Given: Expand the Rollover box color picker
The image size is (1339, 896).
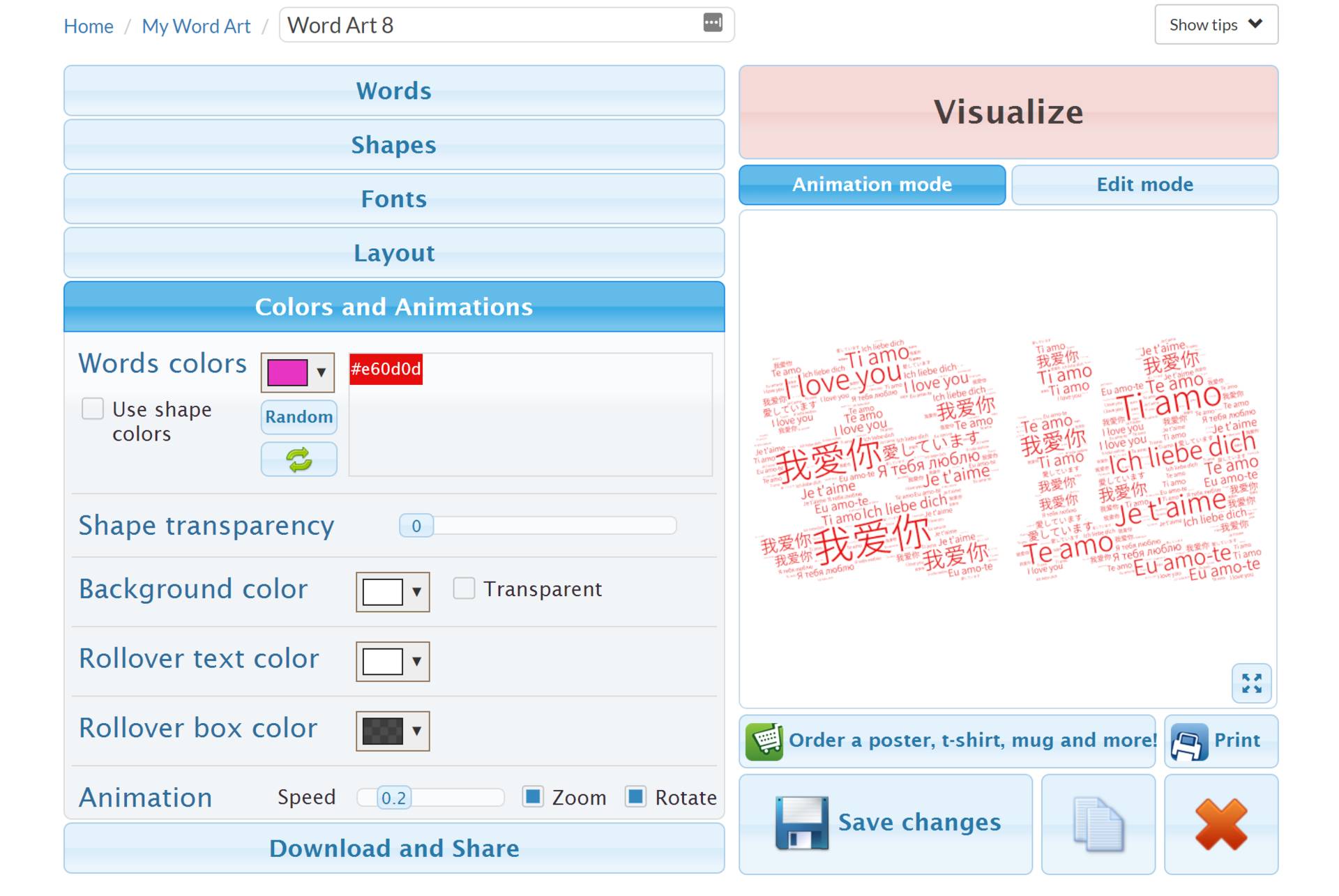Looking at the screenshot, I should coord(393,731).
